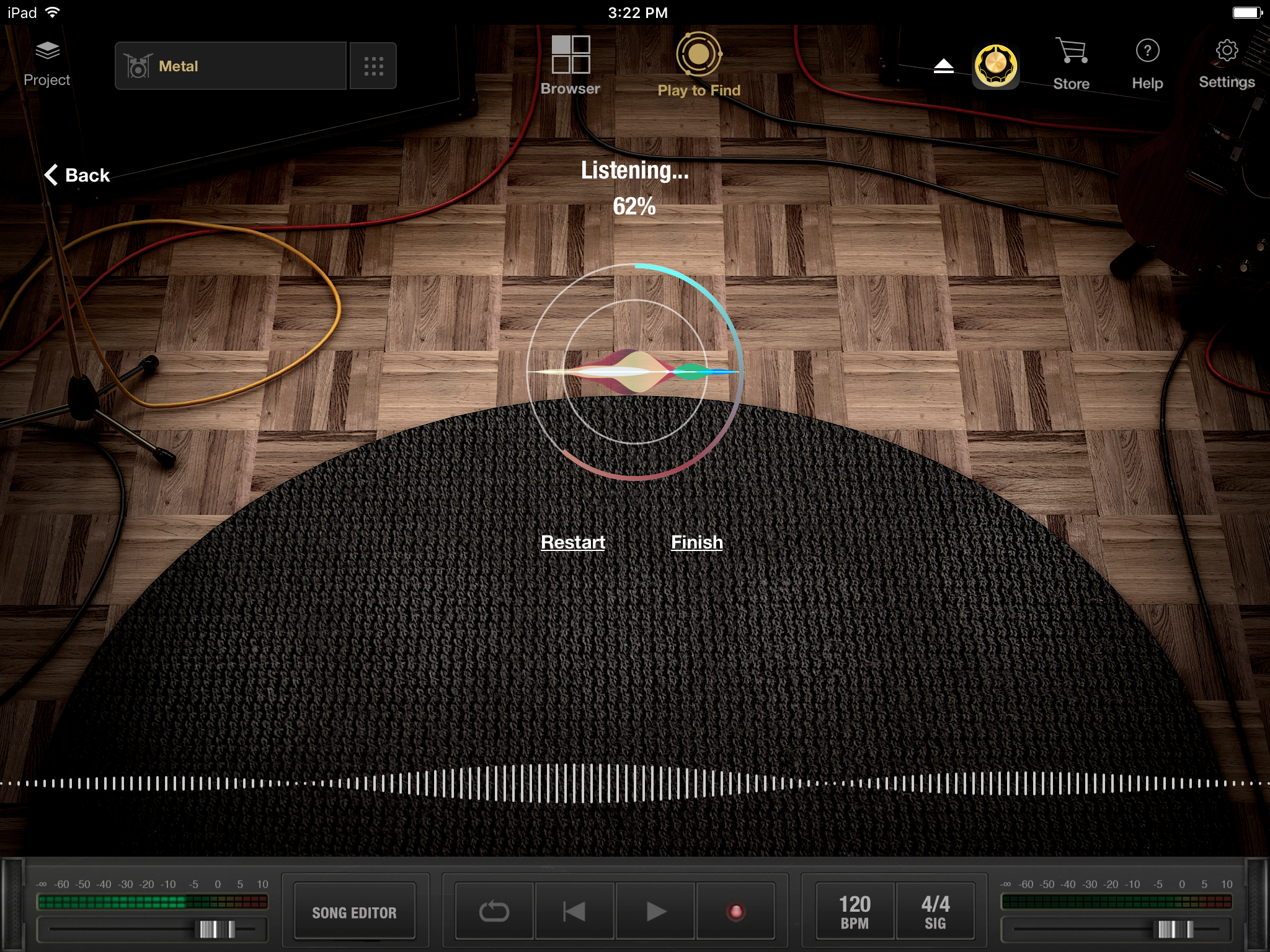Skip back to the start
Image resolution: width=1270 pixels, height=952 pixels.
(x=574, y=912)
